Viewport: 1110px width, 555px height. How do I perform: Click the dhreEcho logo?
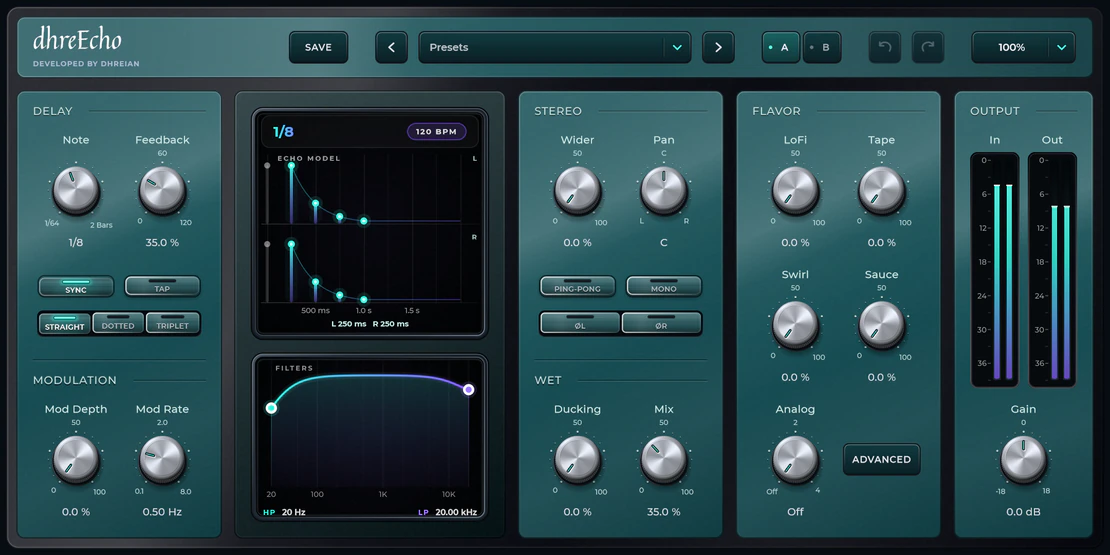click(77, 40)
